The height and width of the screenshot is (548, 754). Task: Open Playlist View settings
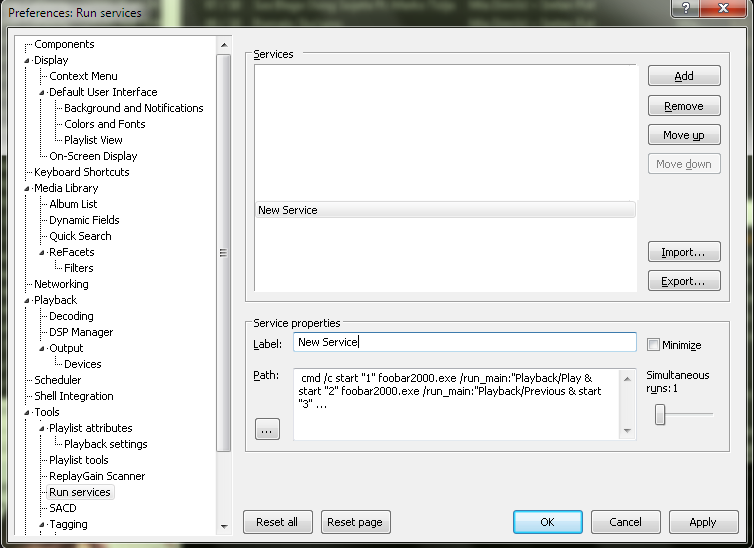coord(93,140)
